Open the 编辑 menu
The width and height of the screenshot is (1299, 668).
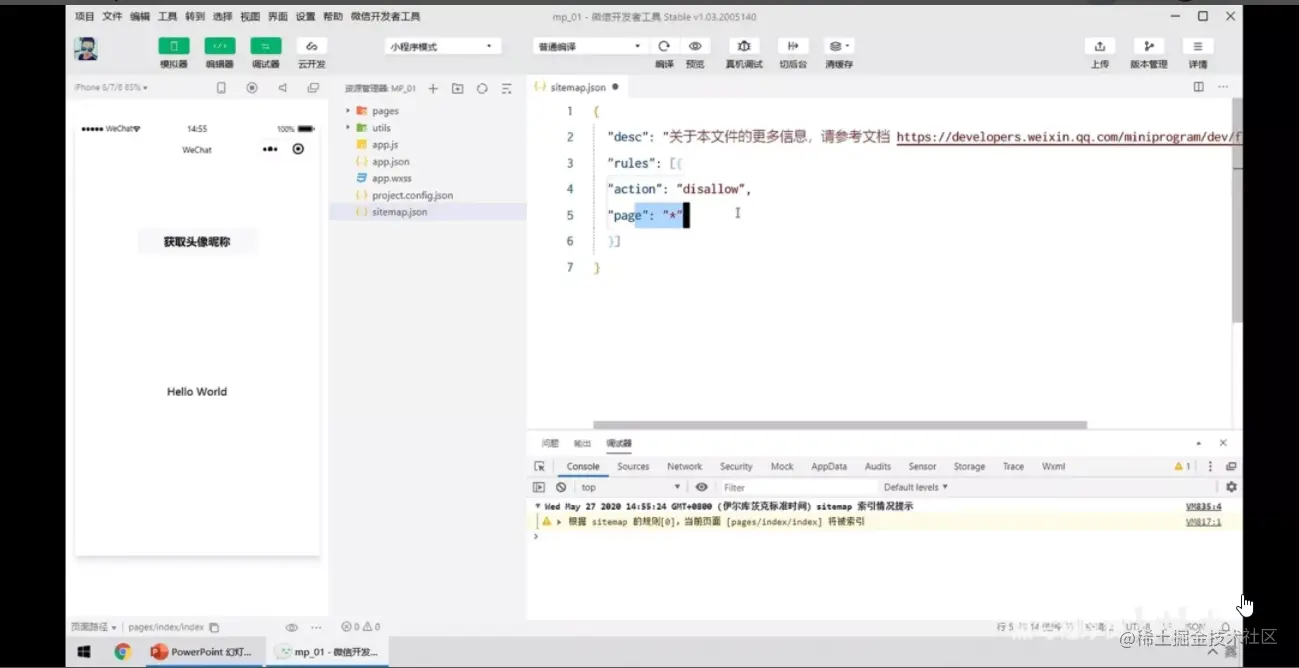(140, 17)
